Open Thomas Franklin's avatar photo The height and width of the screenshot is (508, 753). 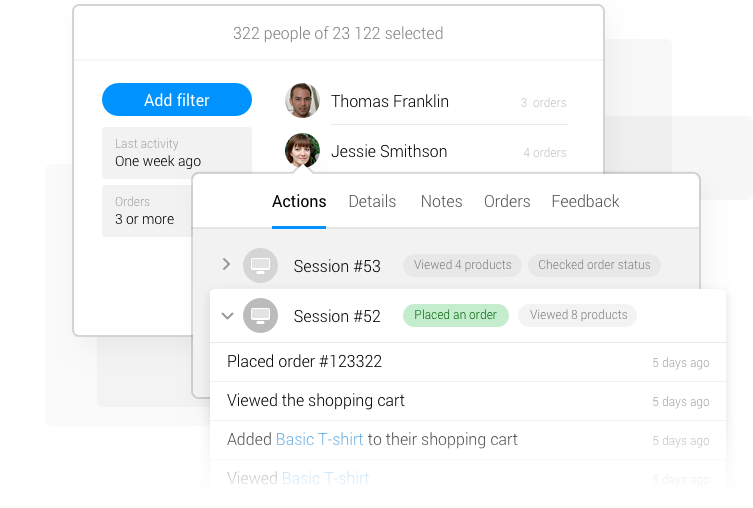pyautogui.click(x=302, y=100)
